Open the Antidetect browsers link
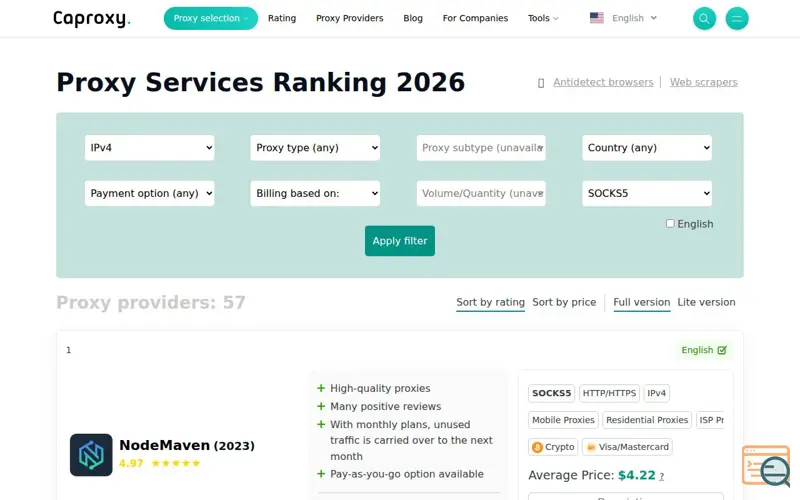The height and width of the screenshot is (500, 800). (x=603, y=82)
